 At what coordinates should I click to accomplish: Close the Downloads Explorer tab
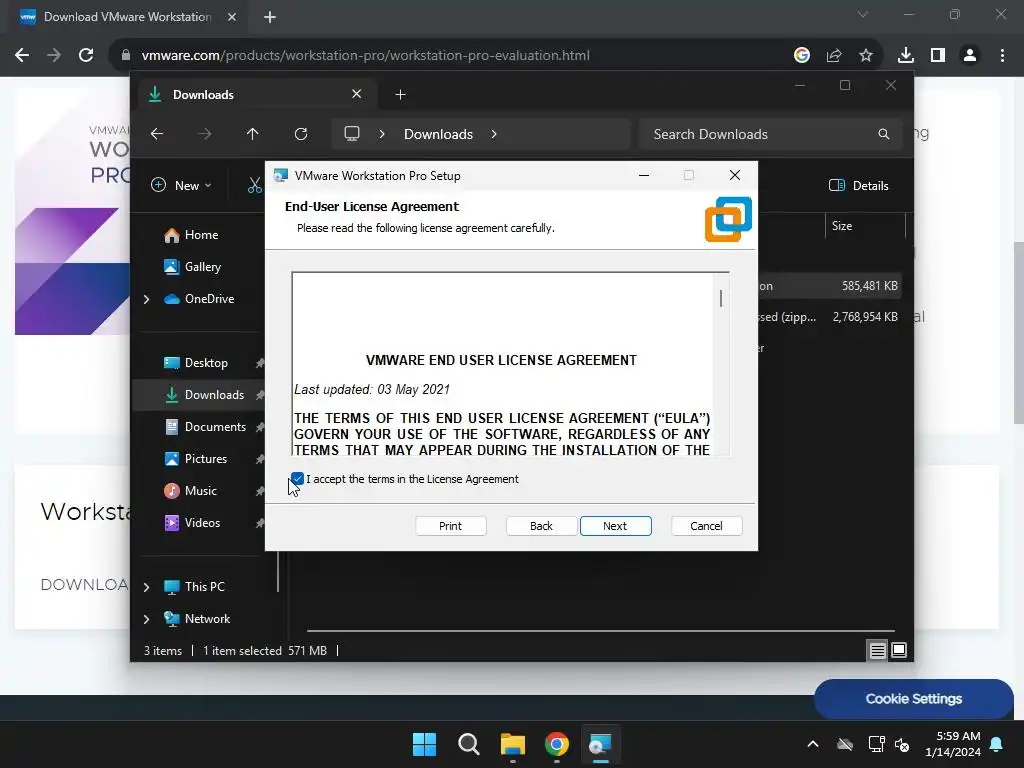click(x=357, y=94)
